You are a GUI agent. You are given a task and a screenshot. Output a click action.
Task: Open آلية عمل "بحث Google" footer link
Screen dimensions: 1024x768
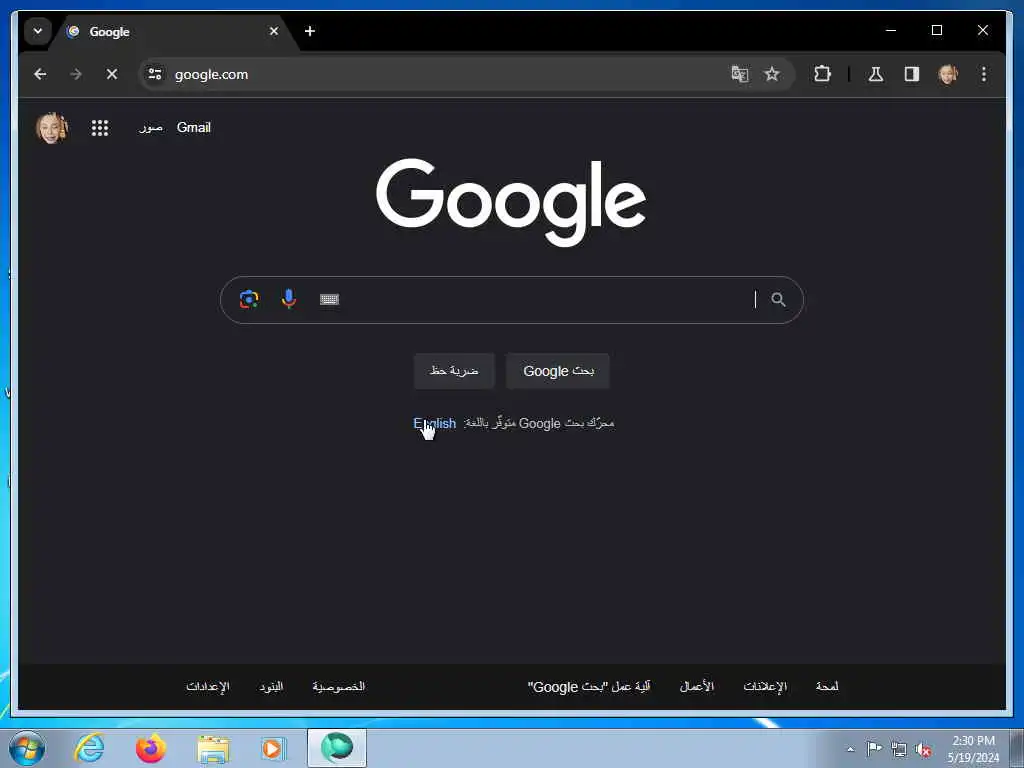pos(589,686)
